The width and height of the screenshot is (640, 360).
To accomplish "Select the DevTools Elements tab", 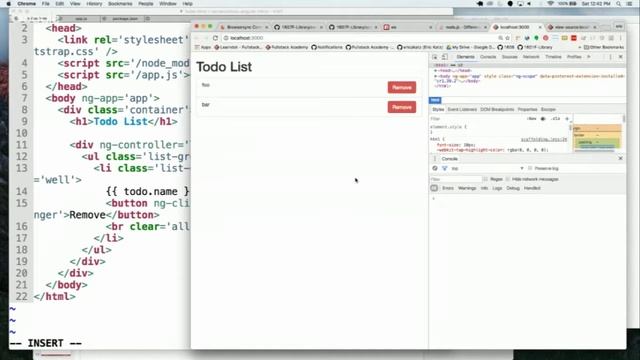I will 465,57.
